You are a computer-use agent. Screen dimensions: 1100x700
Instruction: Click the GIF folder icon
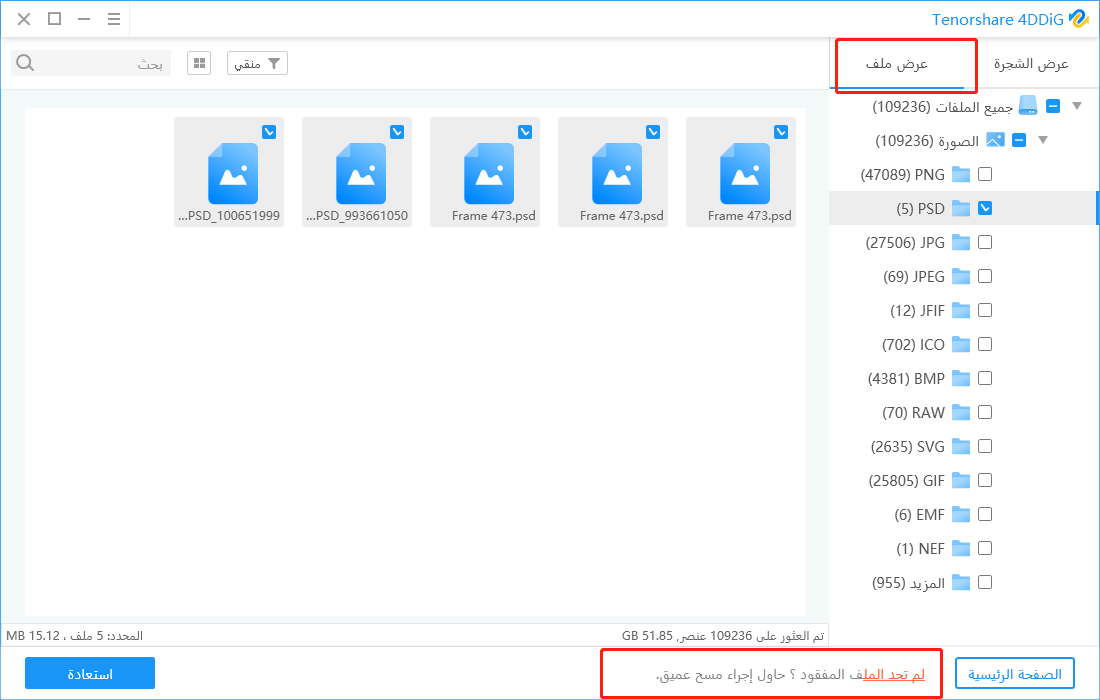pyautogui.click(x=961, y=480)
